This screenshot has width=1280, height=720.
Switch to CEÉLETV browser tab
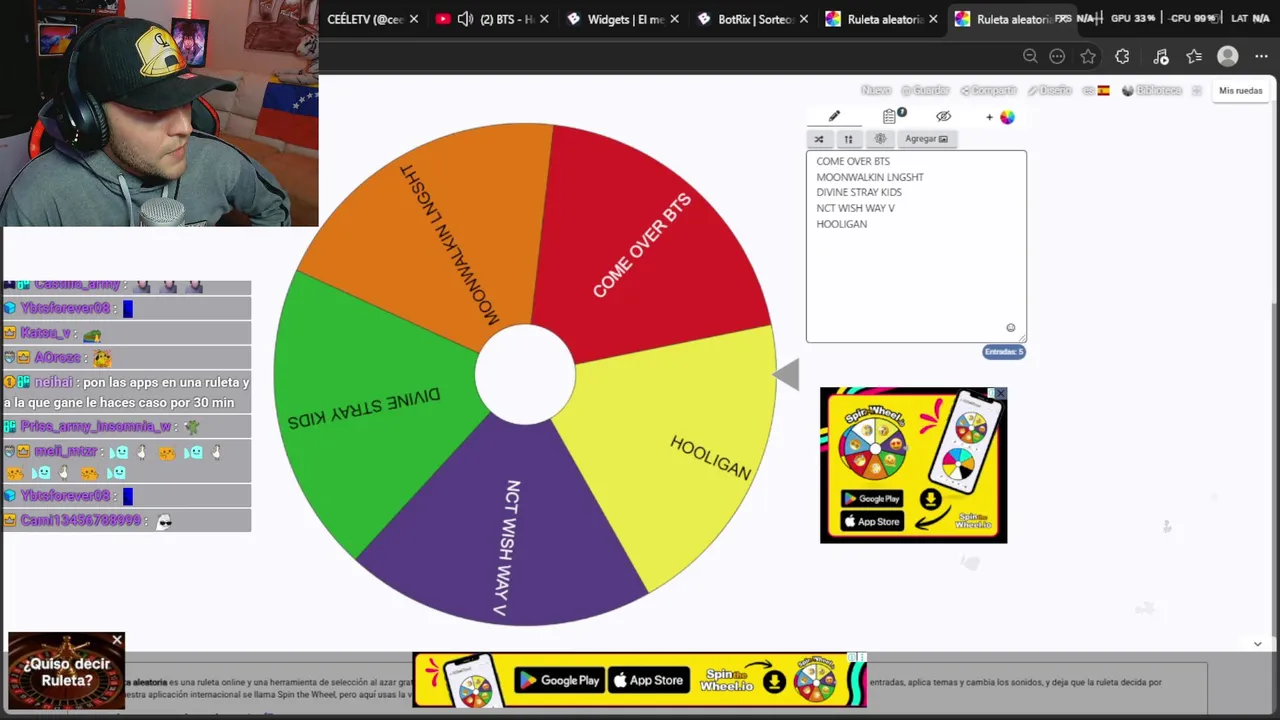(x=365, y=19)
